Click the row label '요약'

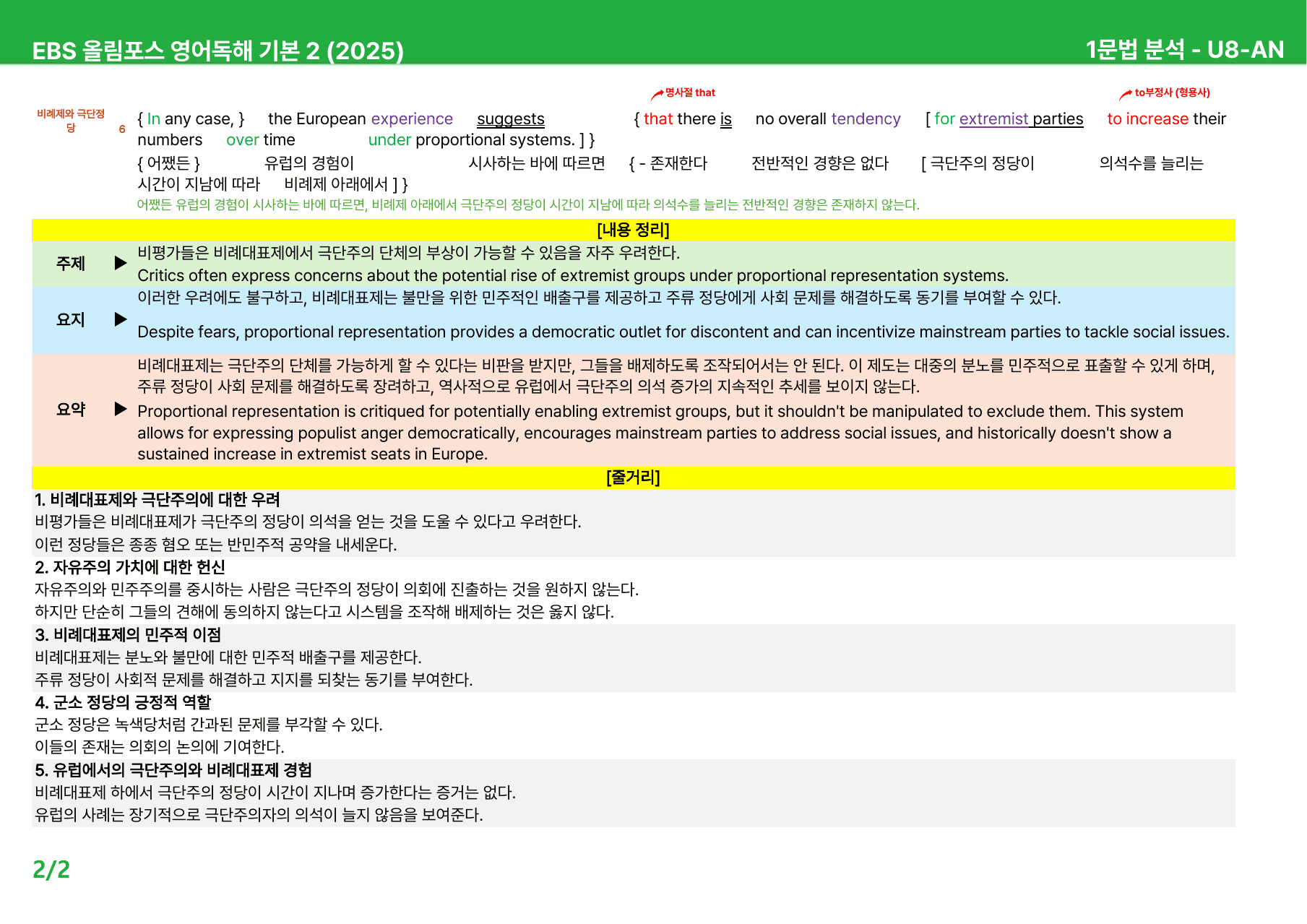pos(71,409)
